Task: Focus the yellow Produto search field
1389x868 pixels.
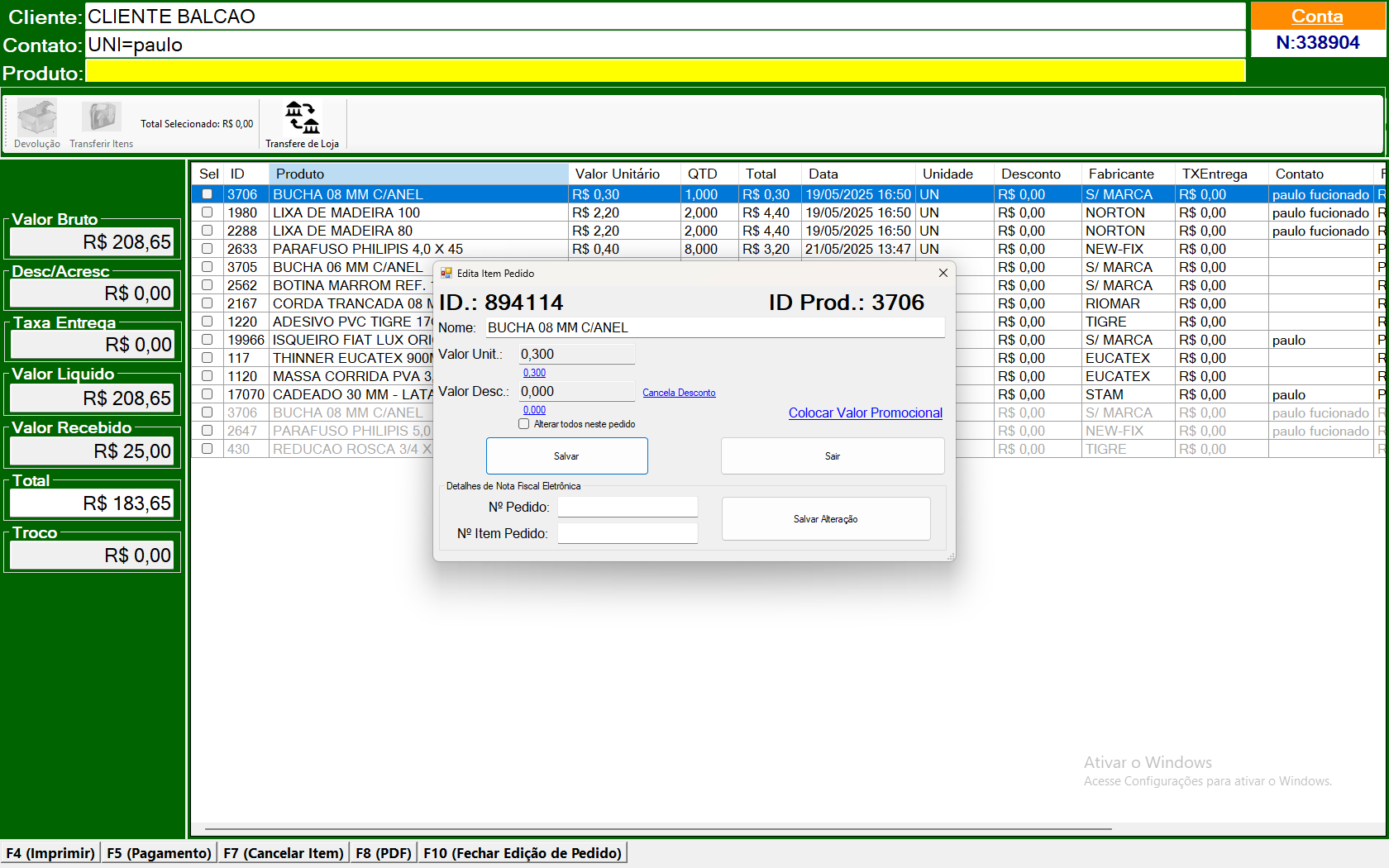Action: [x=665, y=72]
